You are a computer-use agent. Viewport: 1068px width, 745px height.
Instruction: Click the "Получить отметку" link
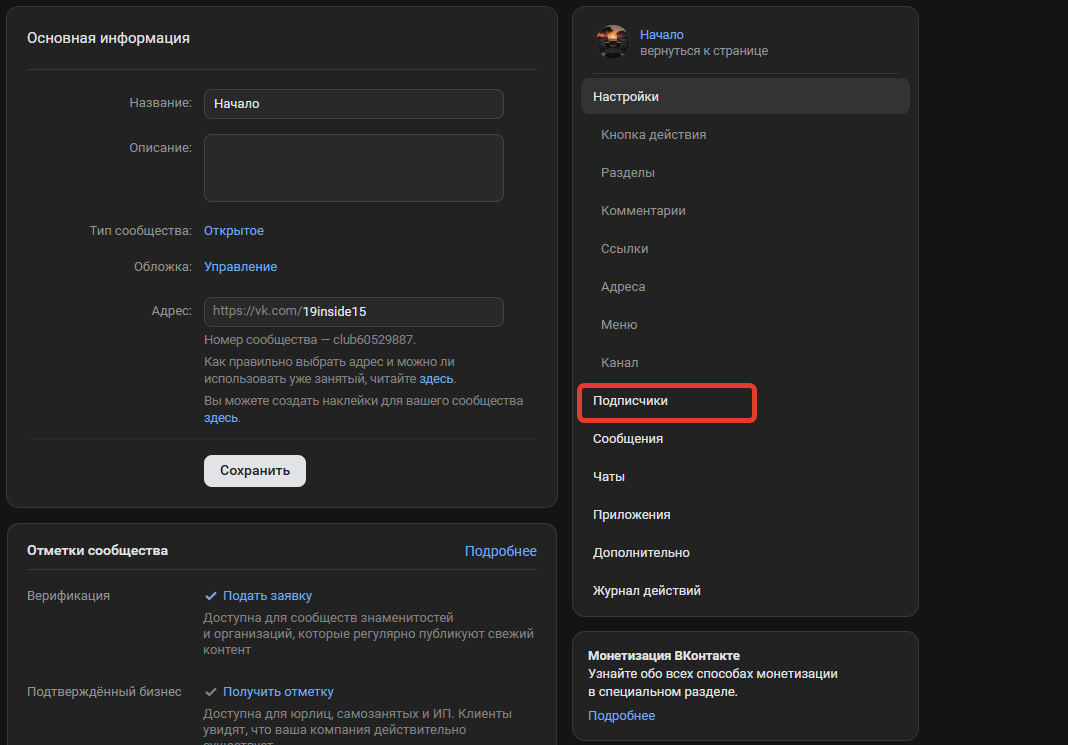point(278,692)
